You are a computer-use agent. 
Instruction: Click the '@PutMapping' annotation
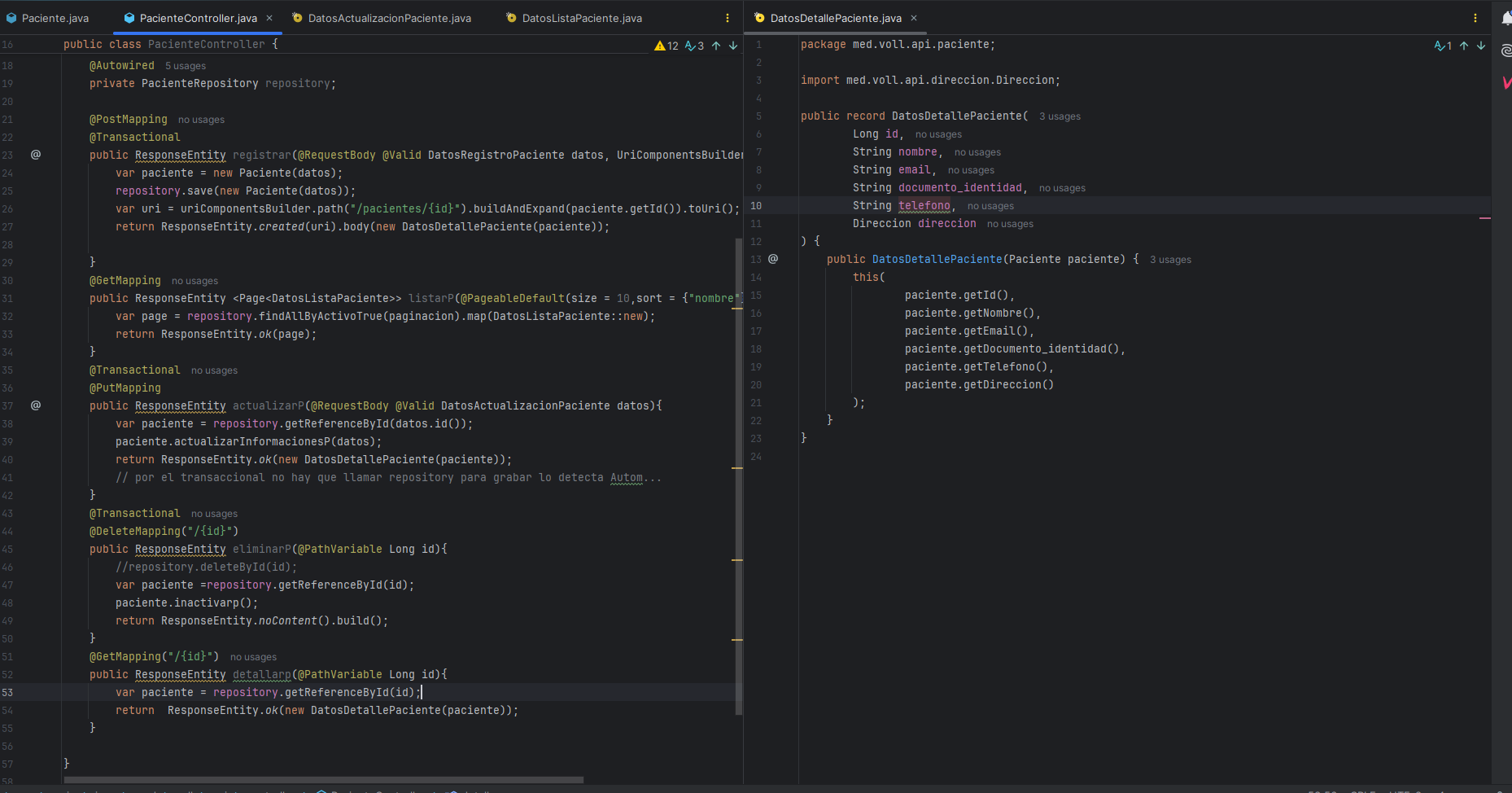(x=125, y=388)
